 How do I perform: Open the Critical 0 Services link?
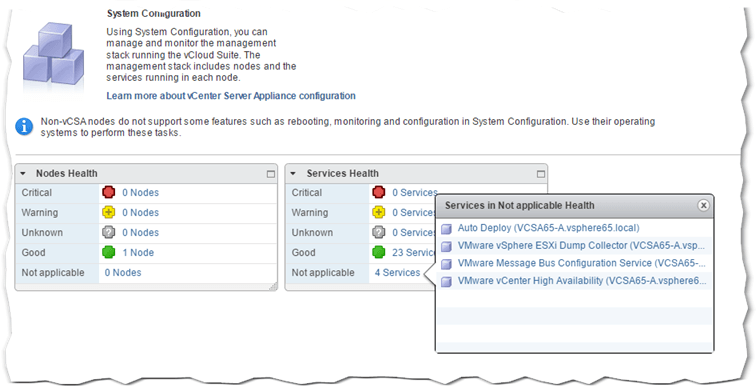tap(415, 192)
